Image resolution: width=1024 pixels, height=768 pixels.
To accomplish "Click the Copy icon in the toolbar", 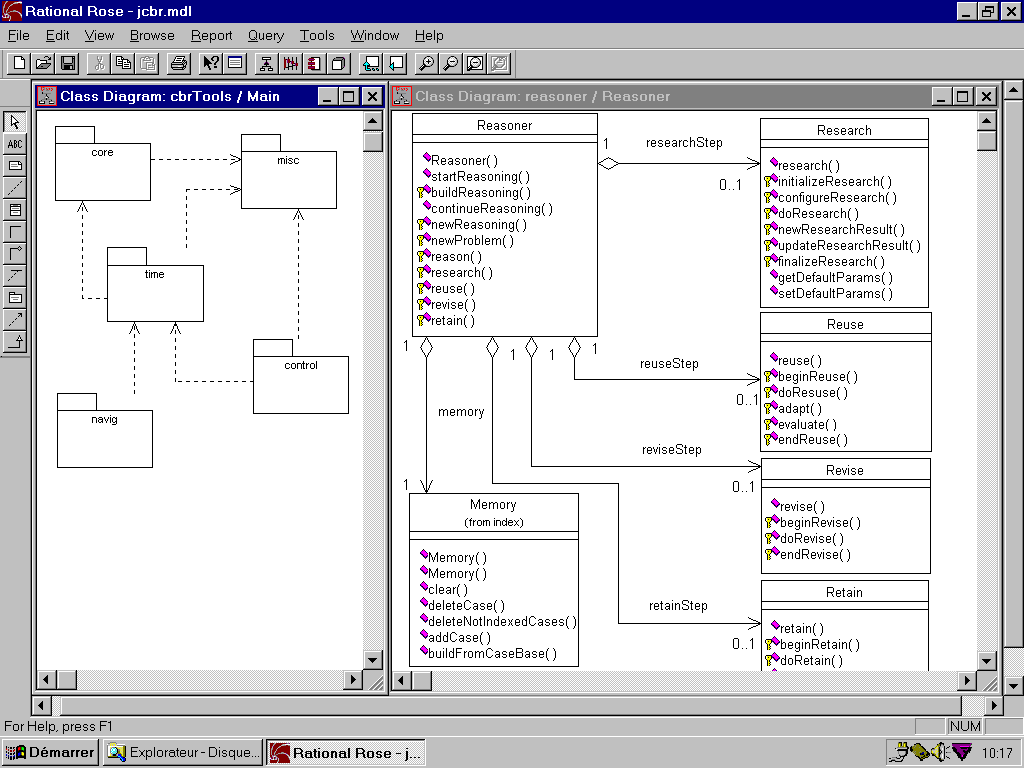I will [123, 63].
